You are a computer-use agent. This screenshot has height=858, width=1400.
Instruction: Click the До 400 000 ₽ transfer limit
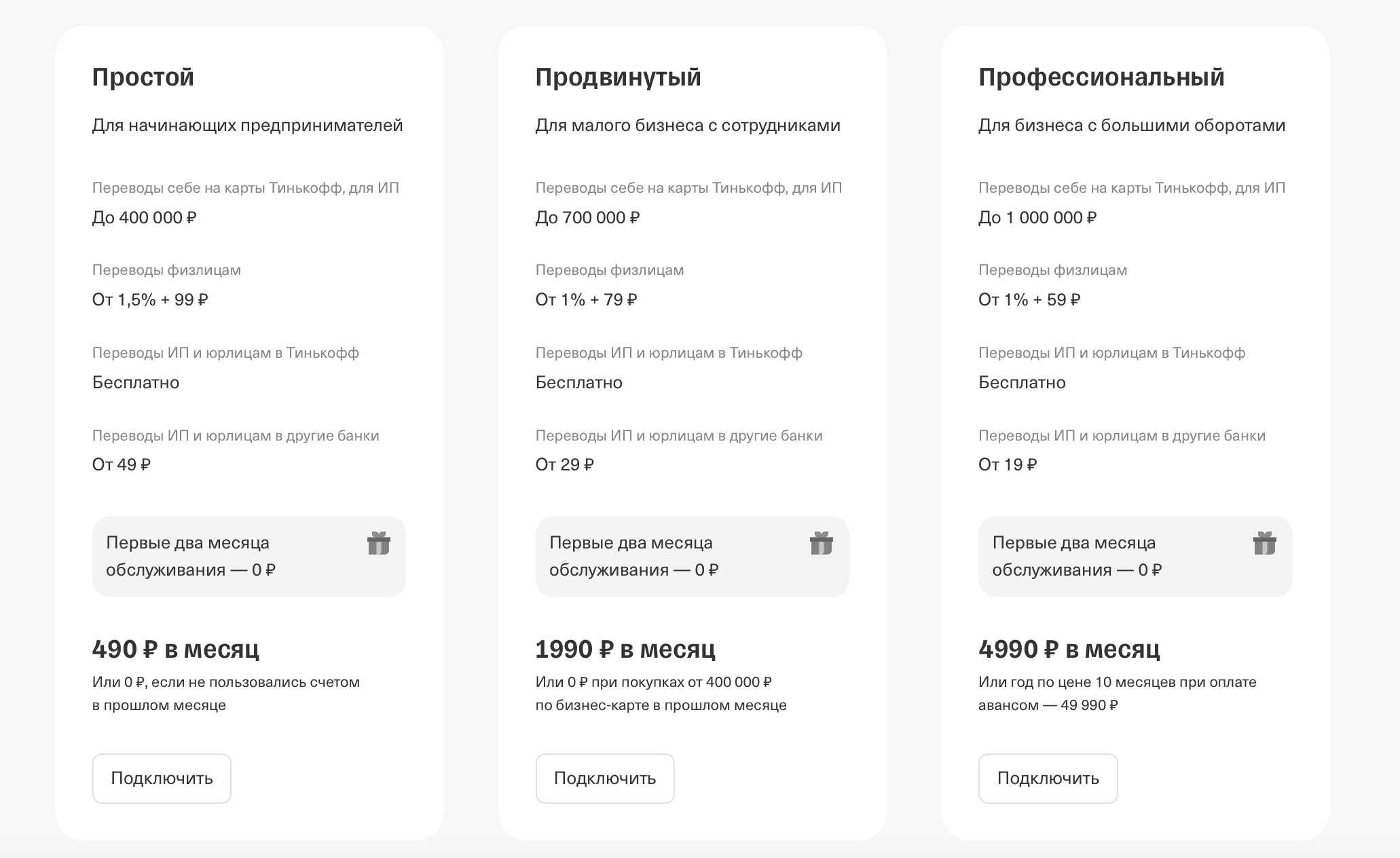click(145, 218)
